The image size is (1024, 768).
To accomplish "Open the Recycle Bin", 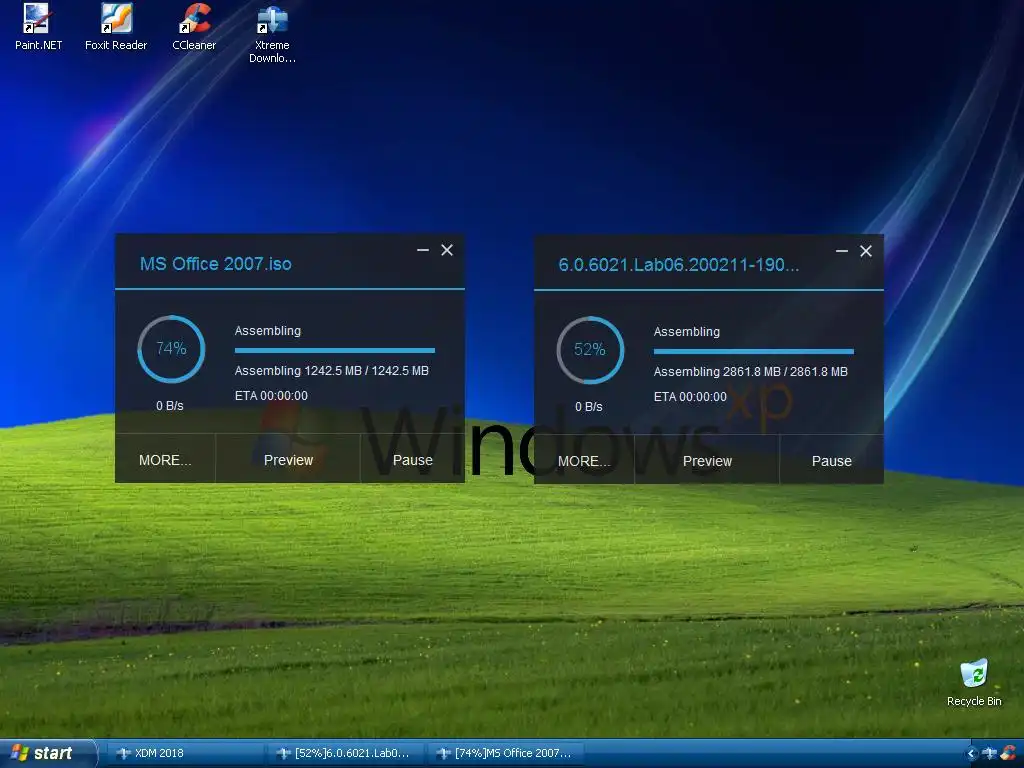I will coord(974,682).
